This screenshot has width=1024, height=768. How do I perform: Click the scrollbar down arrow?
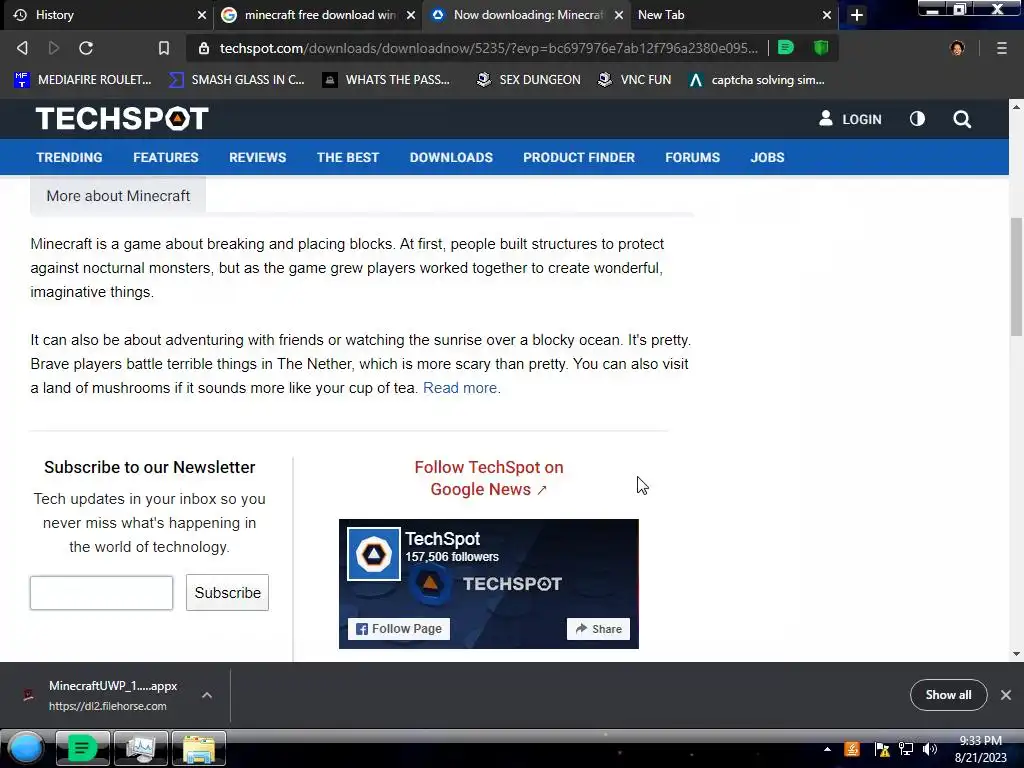click(1016, 654)
